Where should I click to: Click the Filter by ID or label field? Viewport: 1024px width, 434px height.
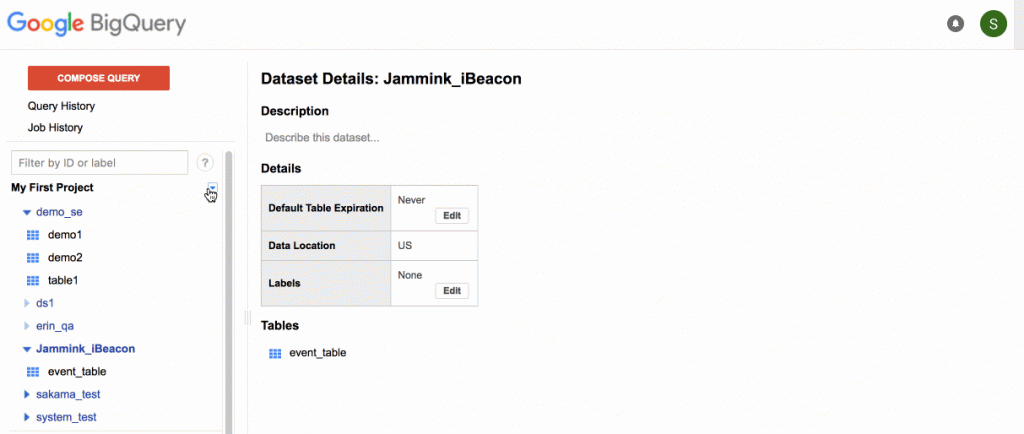(100, 163)
